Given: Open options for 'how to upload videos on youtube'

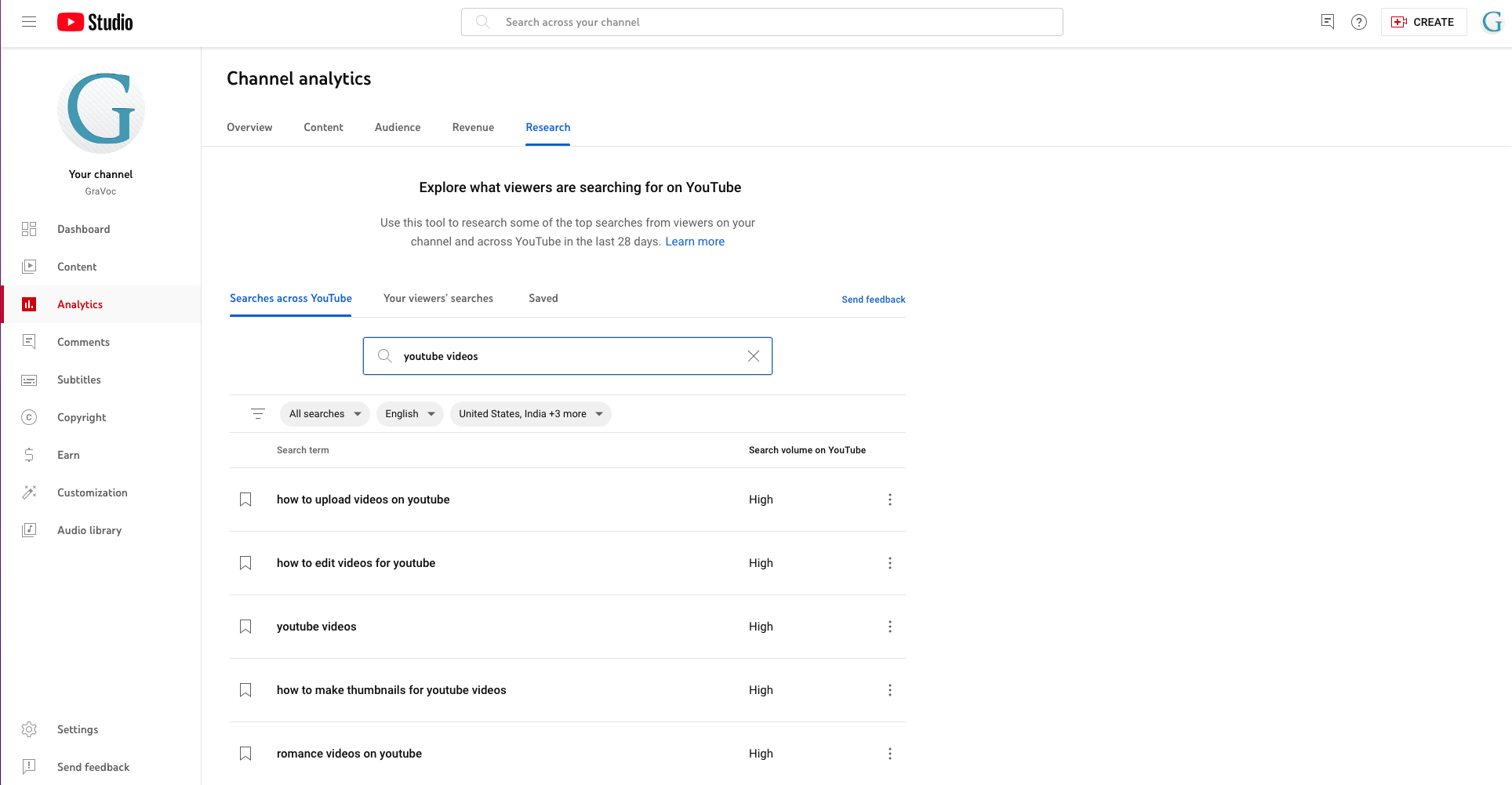Looking at the screenshot, I should click(x=889, y=500).
